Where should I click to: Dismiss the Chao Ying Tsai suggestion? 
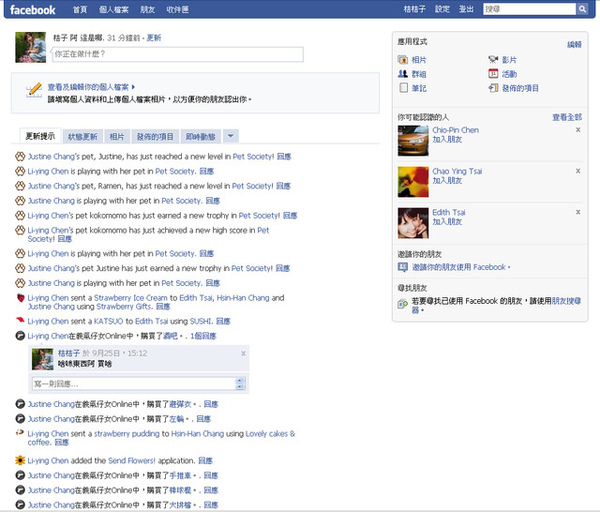[578, 171]
